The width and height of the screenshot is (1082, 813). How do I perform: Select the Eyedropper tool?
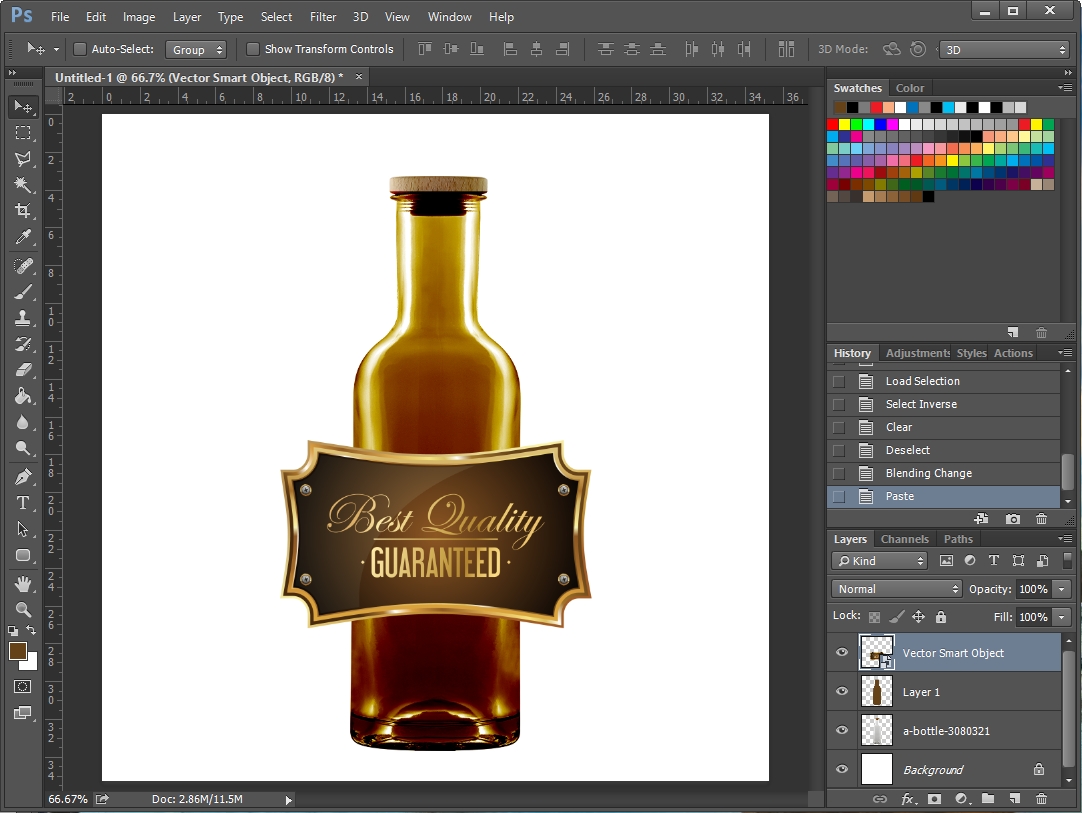[x=23, y=237]
